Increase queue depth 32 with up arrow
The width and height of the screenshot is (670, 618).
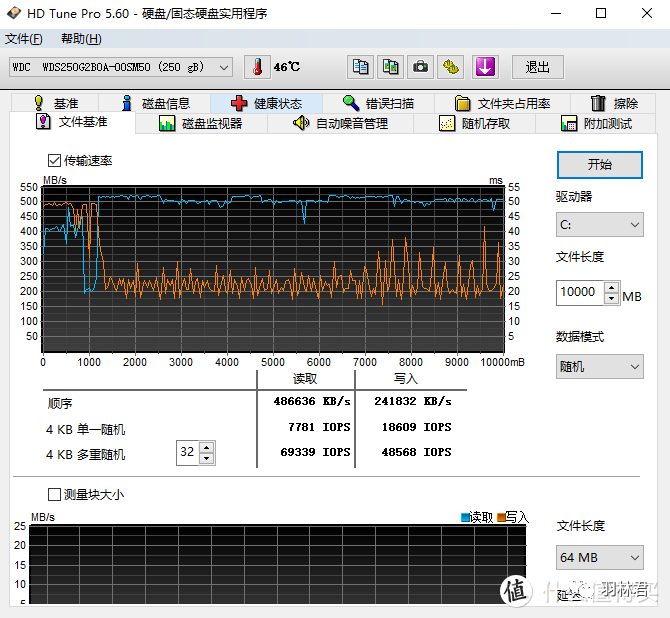click(207, 447)
